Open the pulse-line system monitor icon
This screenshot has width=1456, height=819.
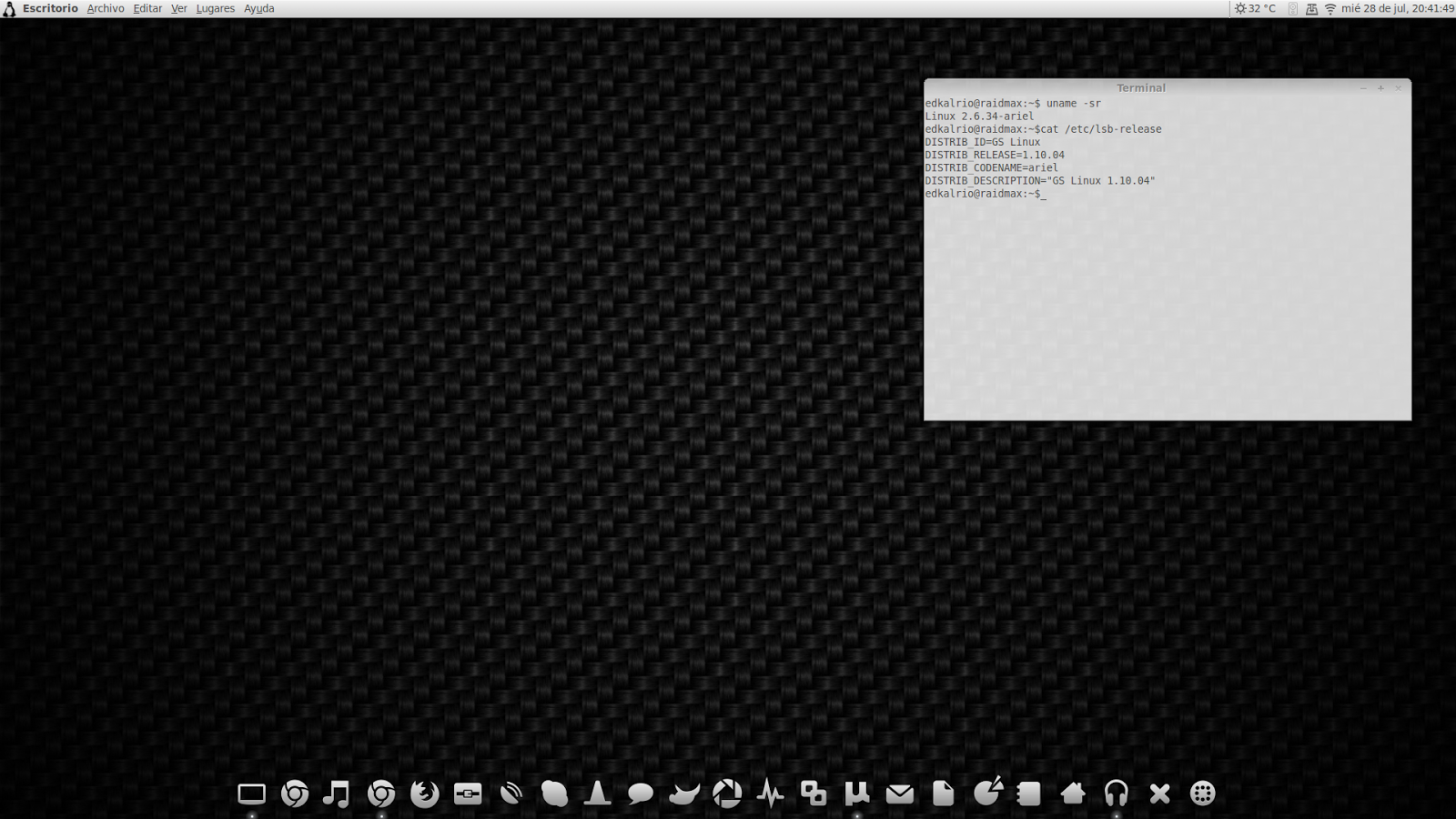pos(771,794)
